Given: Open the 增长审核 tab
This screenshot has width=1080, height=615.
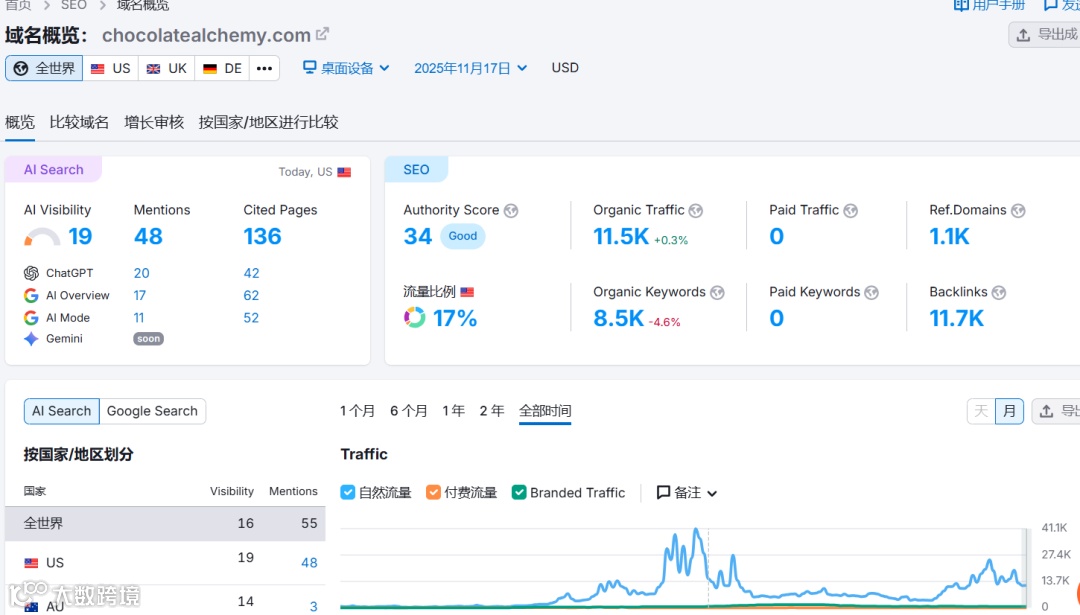Looking at the screenshot, I should click(x=154, y=123).
